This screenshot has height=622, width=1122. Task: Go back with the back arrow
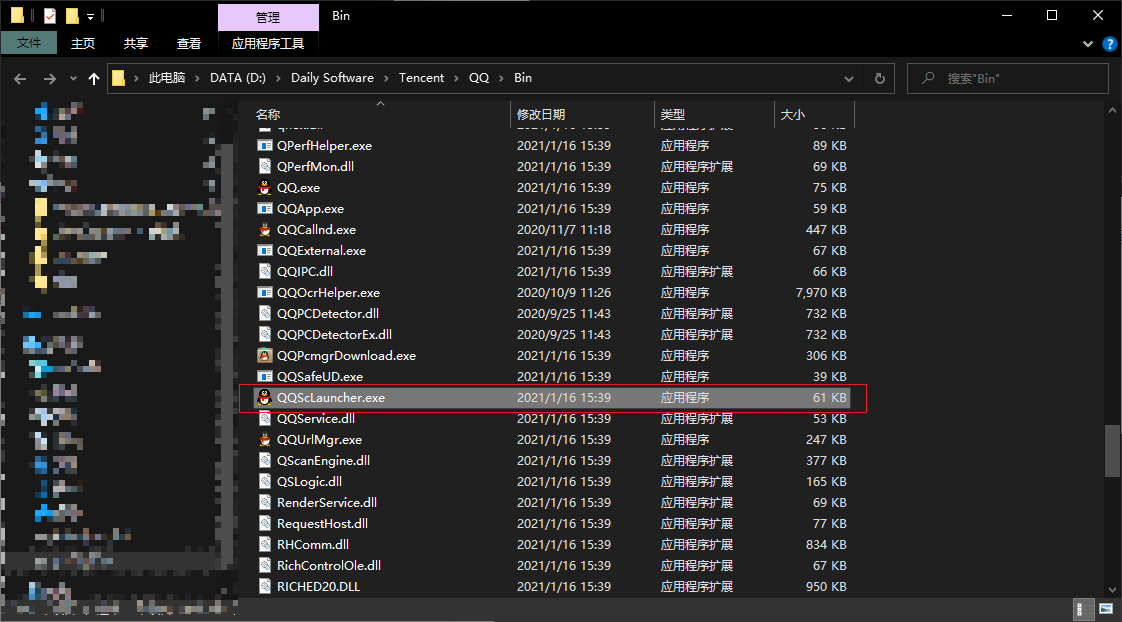tap(20, 79)
